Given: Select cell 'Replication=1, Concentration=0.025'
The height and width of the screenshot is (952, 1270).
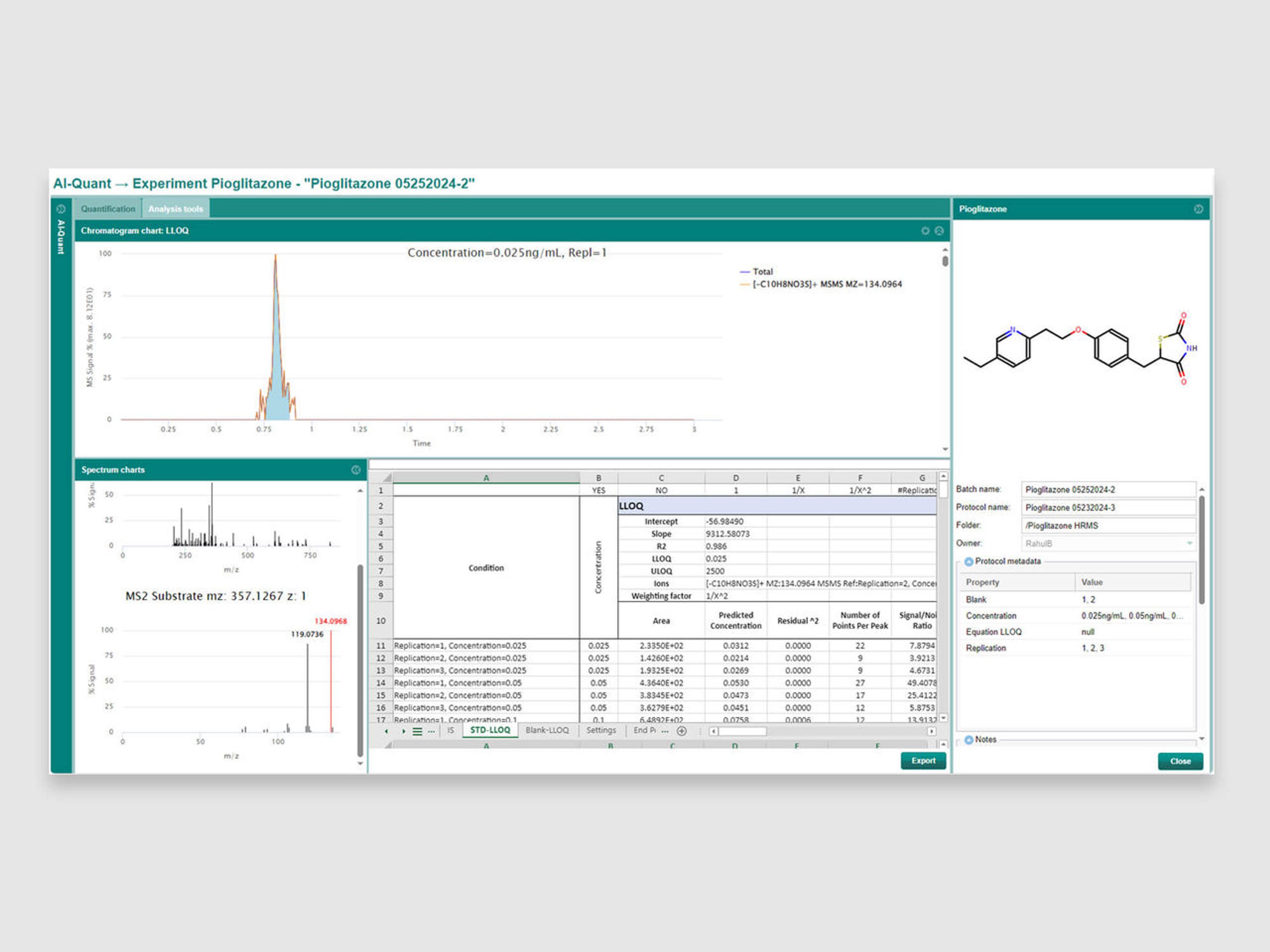Looking at the screenshot, I should 486,646.
